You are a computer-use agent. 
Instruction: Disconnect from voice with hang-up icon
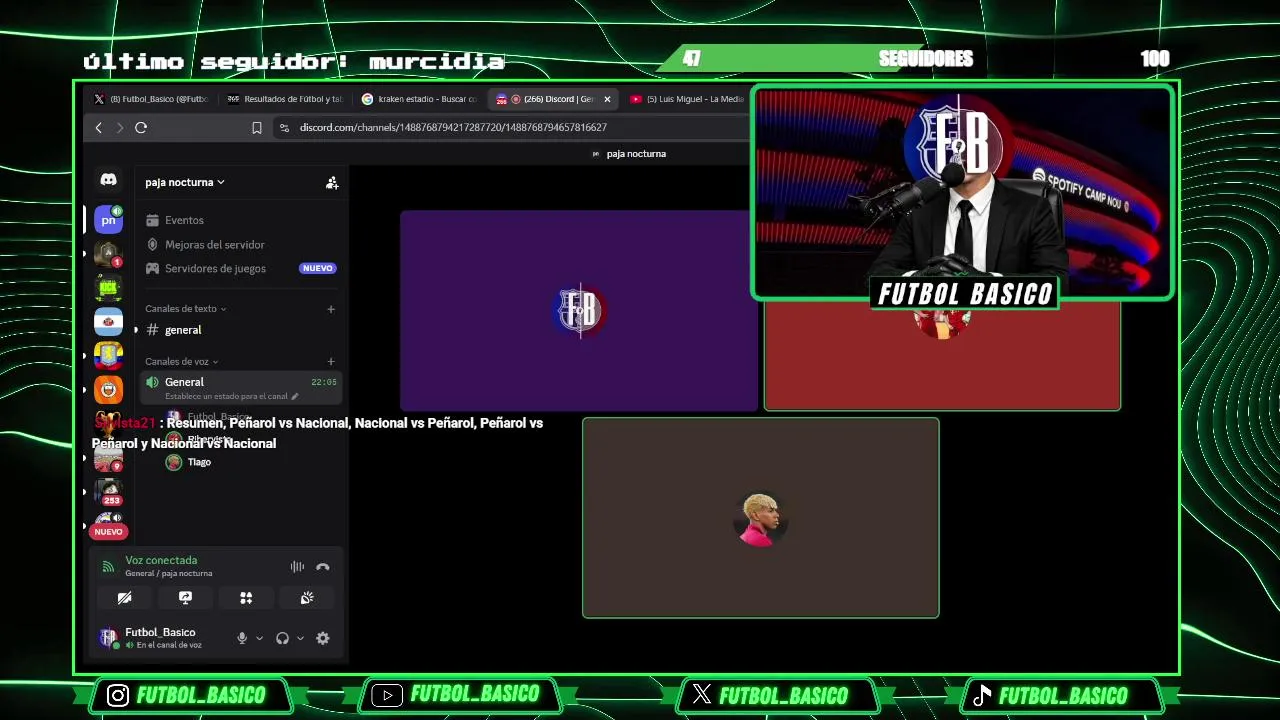click(x=322, y=567)
